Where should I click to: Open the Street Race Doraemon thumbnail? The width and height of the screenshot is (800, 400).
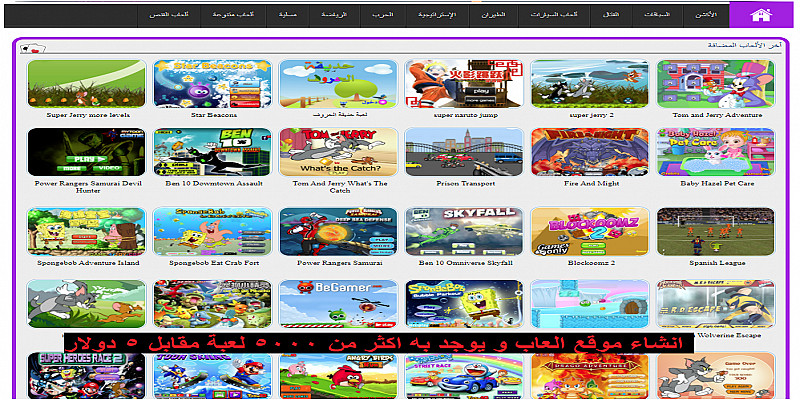464,376
